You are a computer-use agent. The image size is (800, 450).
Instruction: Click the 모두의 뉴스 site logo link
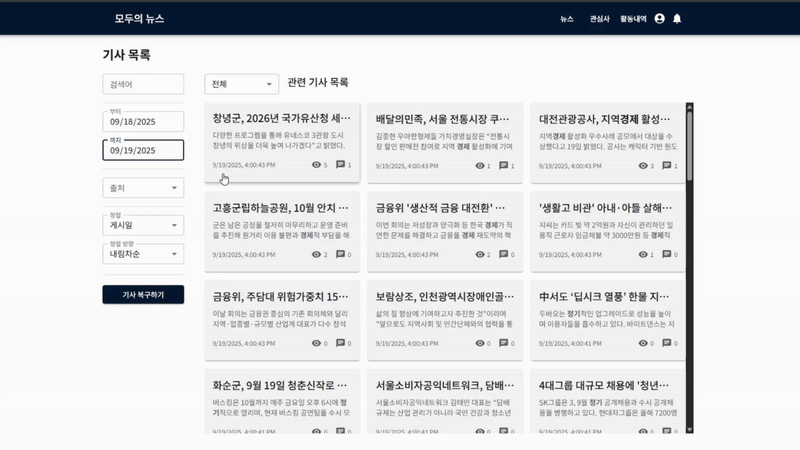click(x=139, y=19)
